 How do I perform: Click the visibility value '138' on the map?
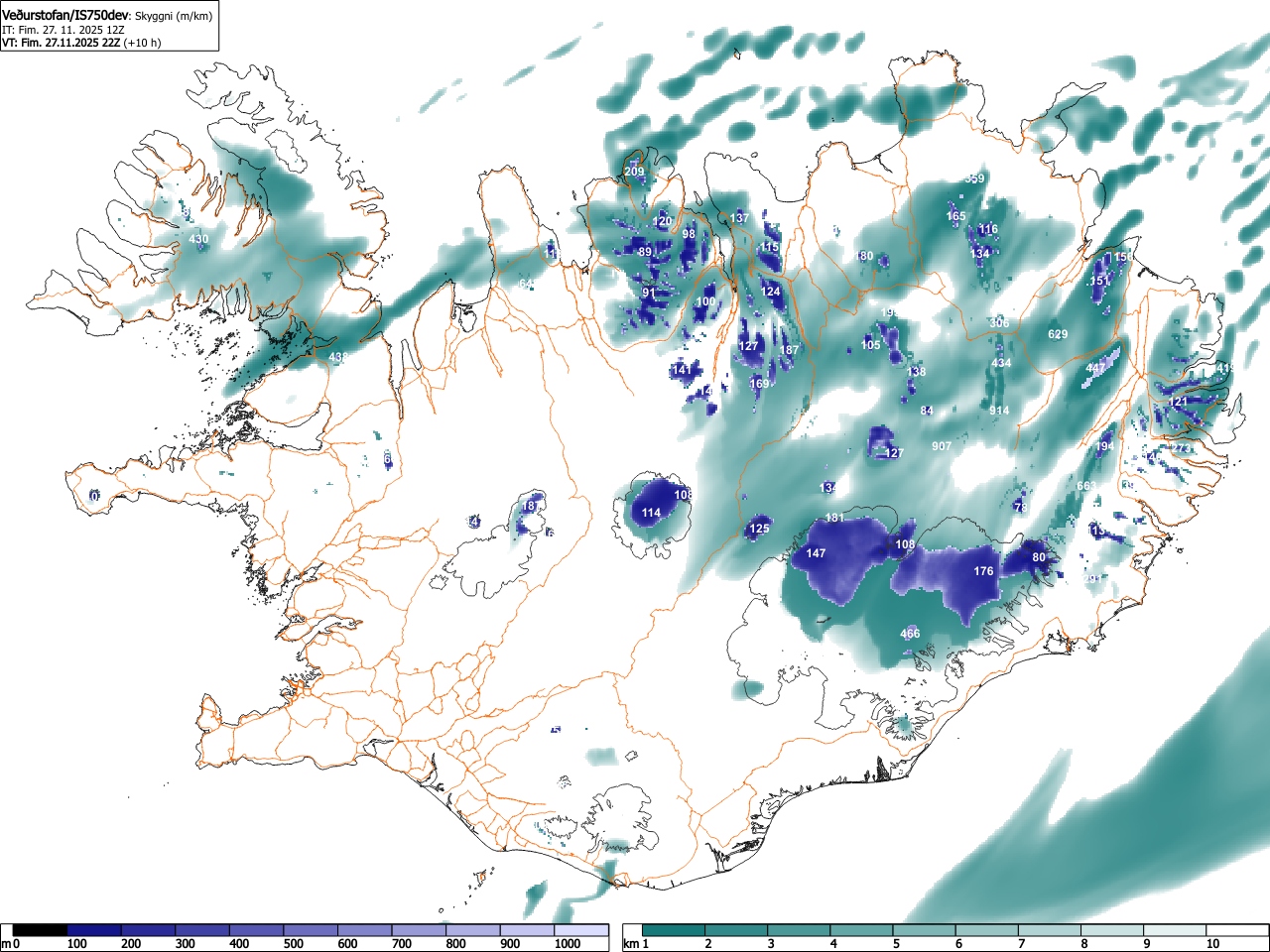916,372
